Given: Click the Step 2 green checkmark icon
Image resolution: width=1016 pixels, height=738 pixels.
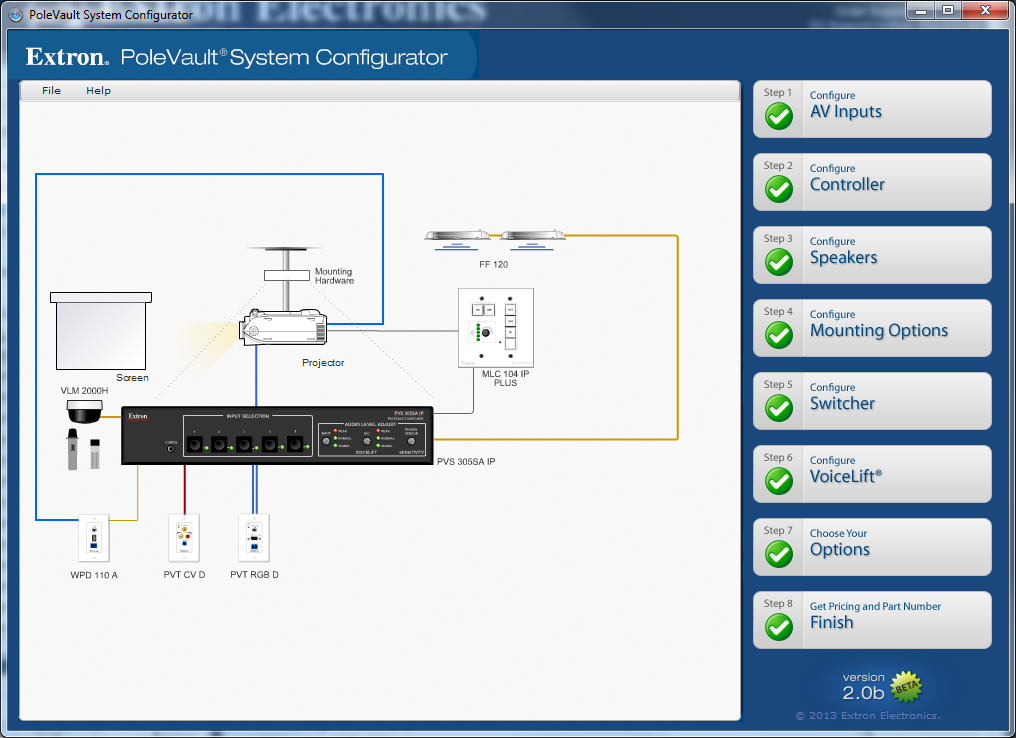Looking at the screenshot, I should (x=779, y=189).
